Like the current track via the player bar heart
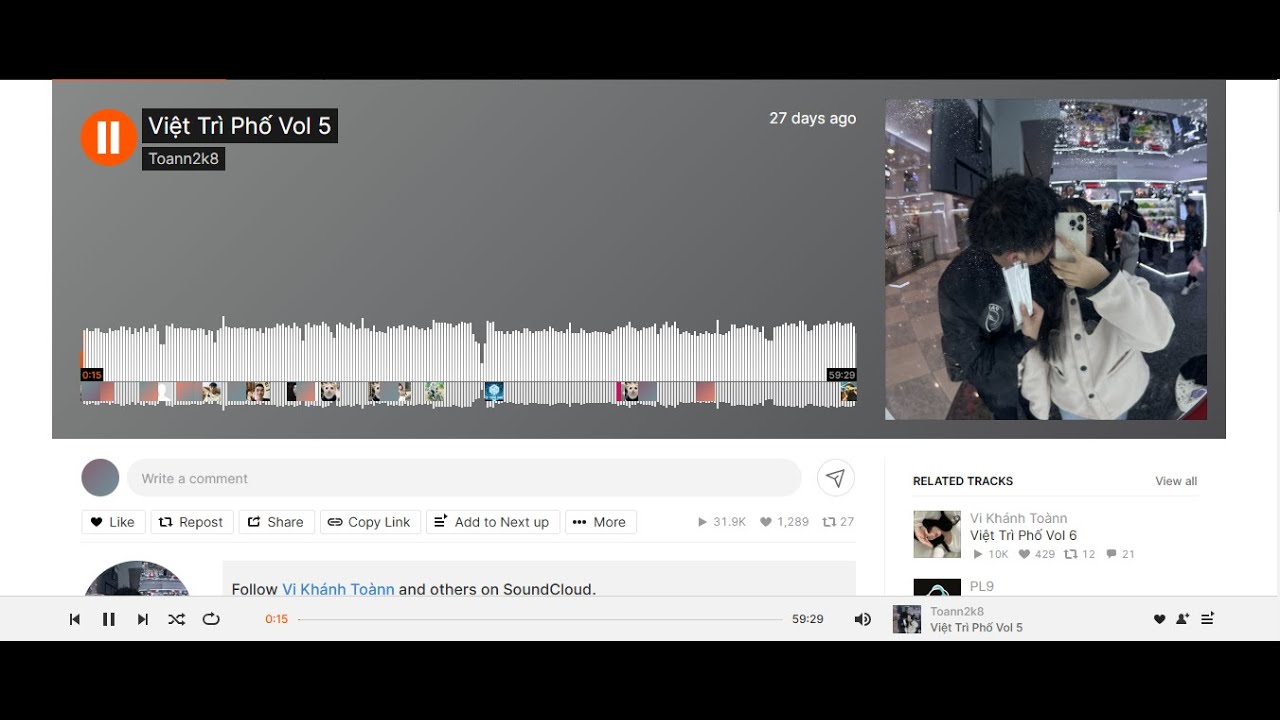 click(1160, 620)
